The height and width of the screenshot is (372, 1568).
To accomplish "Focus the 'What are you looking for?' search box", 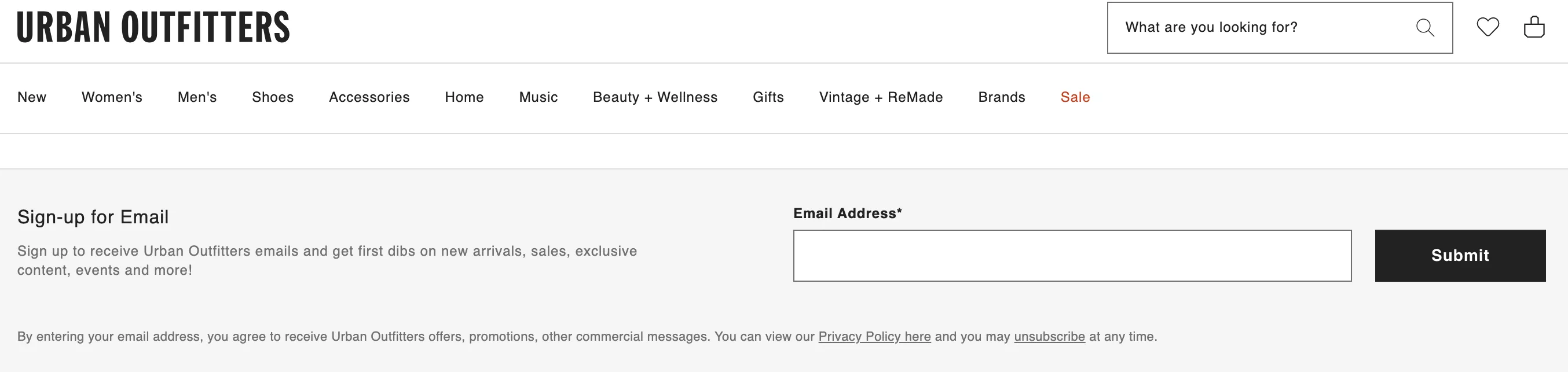I will tap(1260, 27).
